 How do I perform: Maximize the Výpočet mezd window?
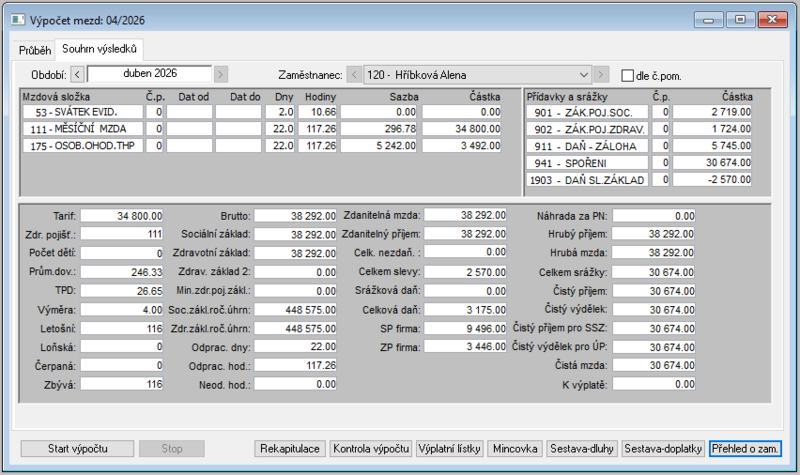[740, 20]
